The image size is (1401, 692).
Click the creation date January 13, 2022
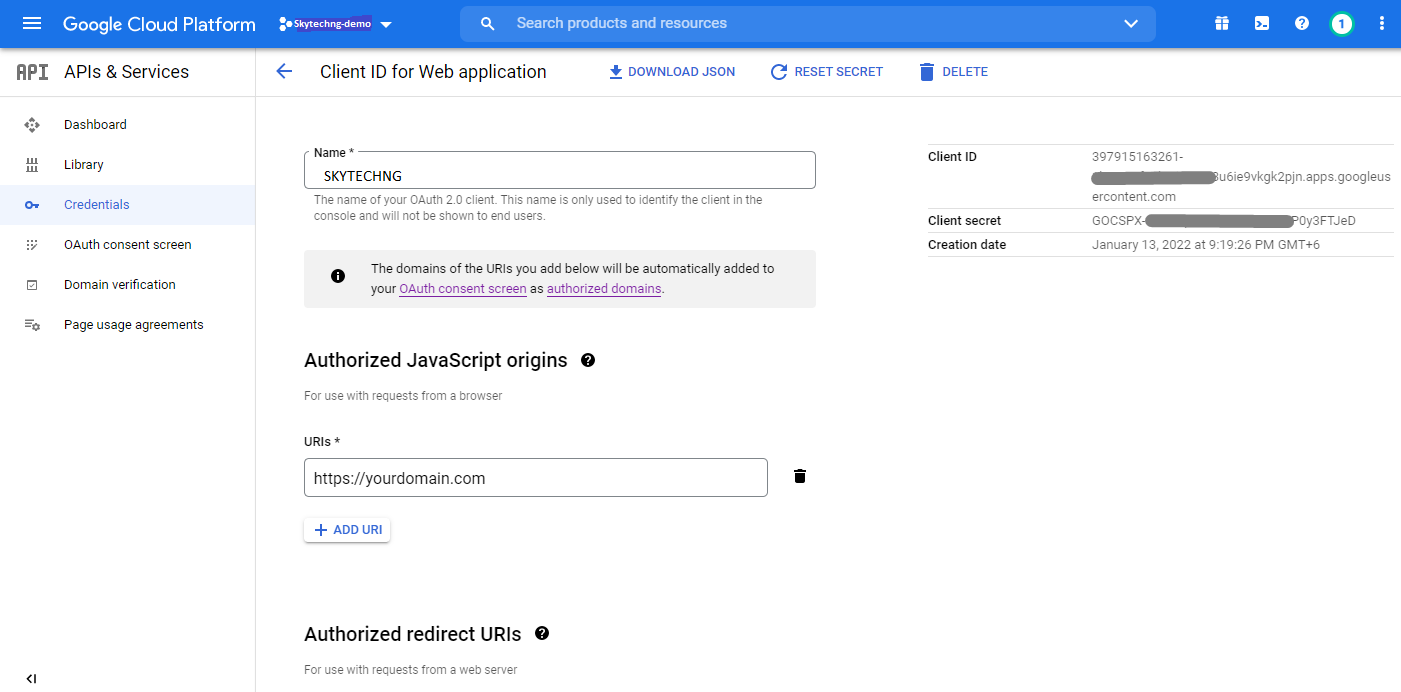pos(1206,245)
